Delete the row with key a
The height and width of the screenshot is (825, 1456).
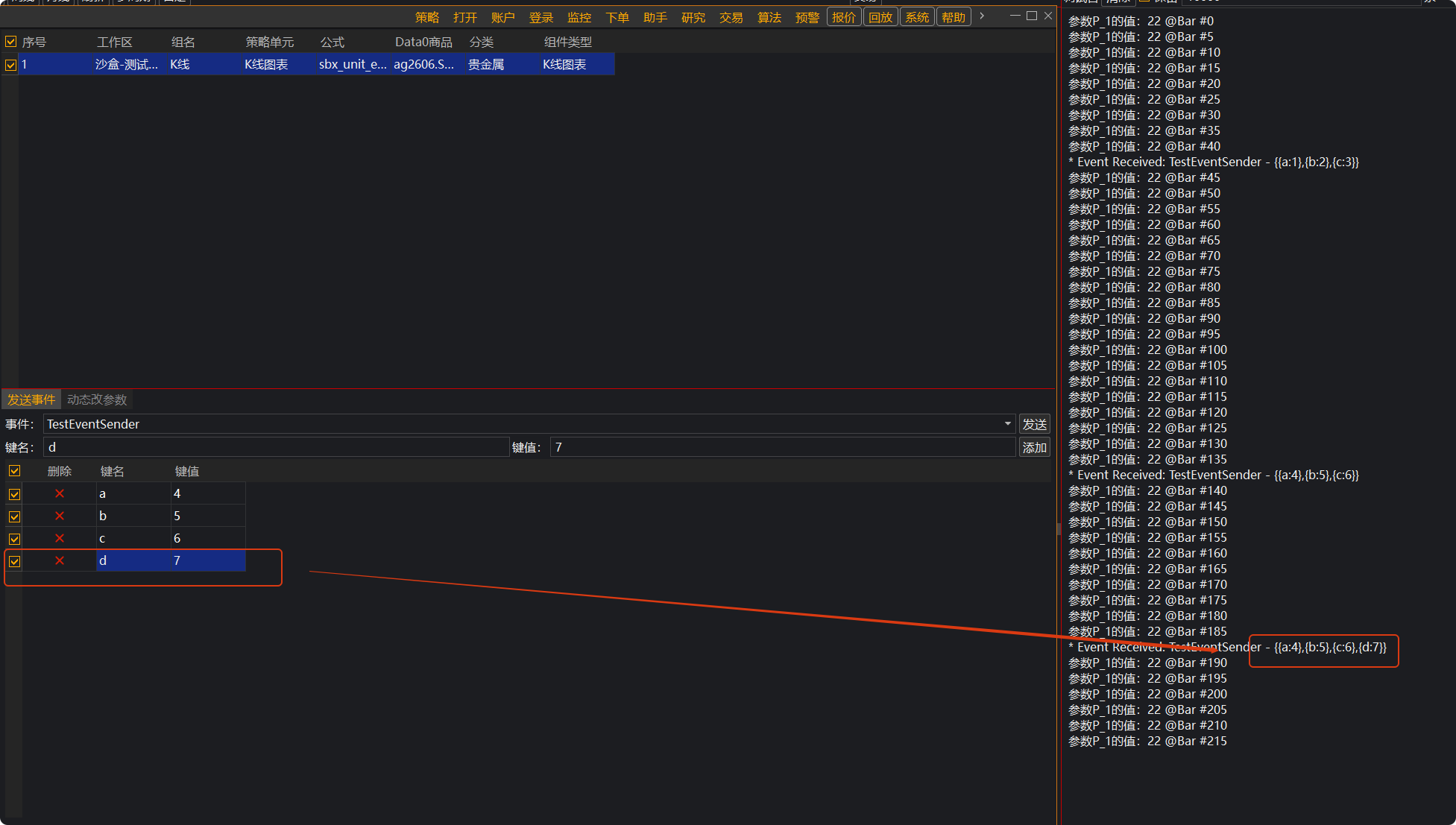click(x=60, y=493)
